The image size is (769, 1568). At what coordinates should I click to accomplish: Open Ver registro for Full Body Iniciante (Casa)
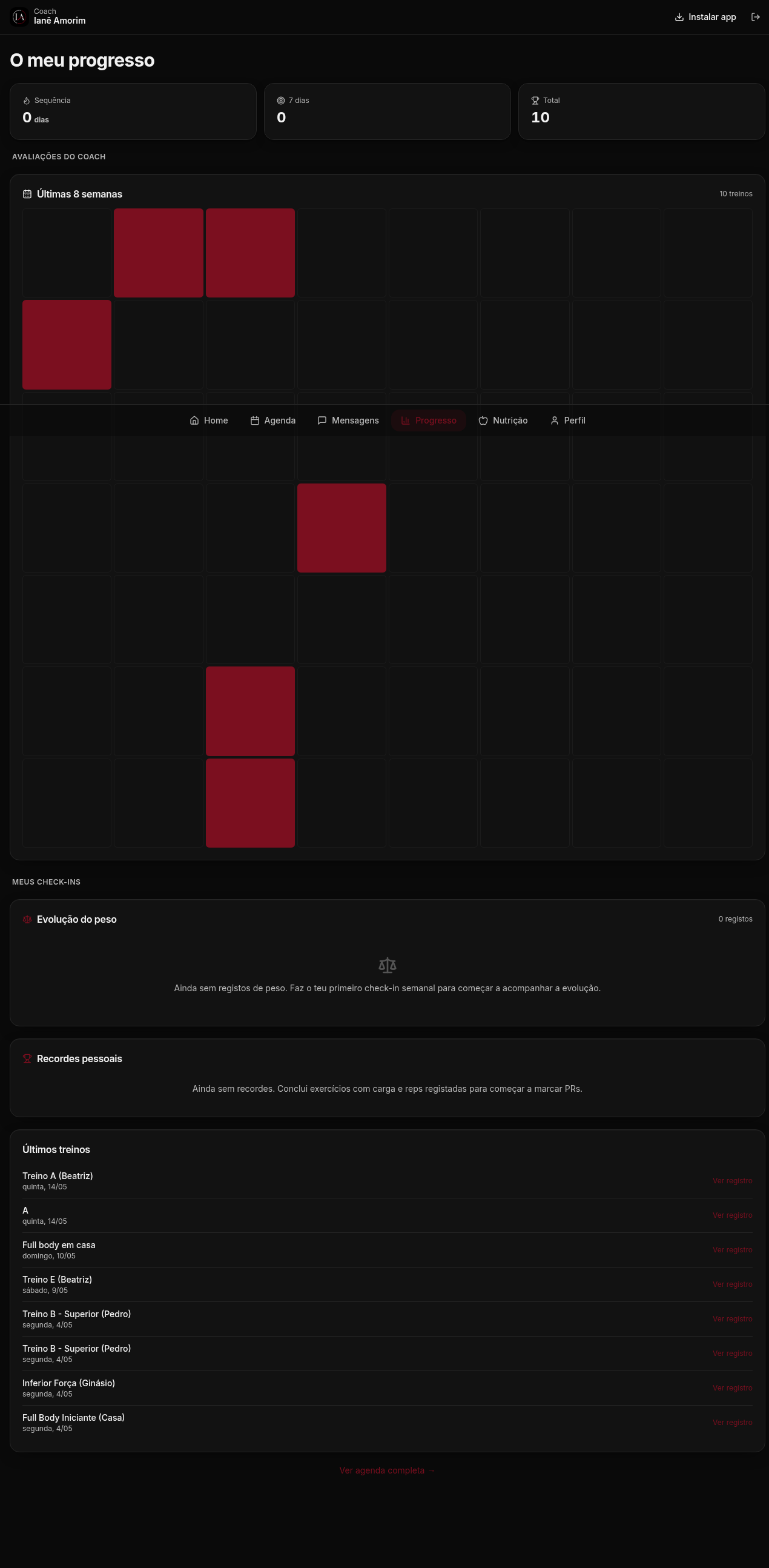point(733,1423)
